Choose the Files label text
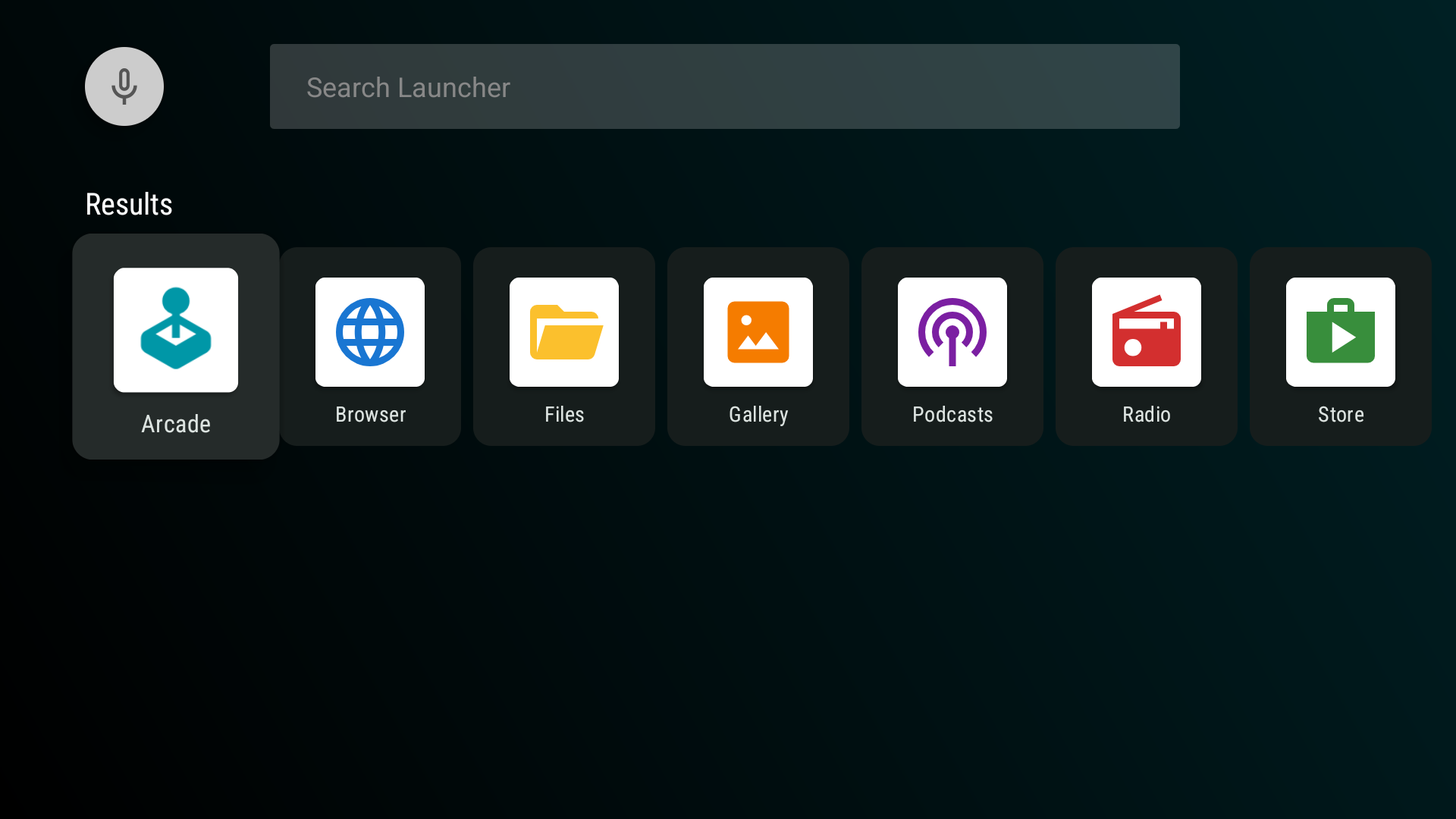The height and width of the screenshot is (819, 1456). click(x=564, y=415)
